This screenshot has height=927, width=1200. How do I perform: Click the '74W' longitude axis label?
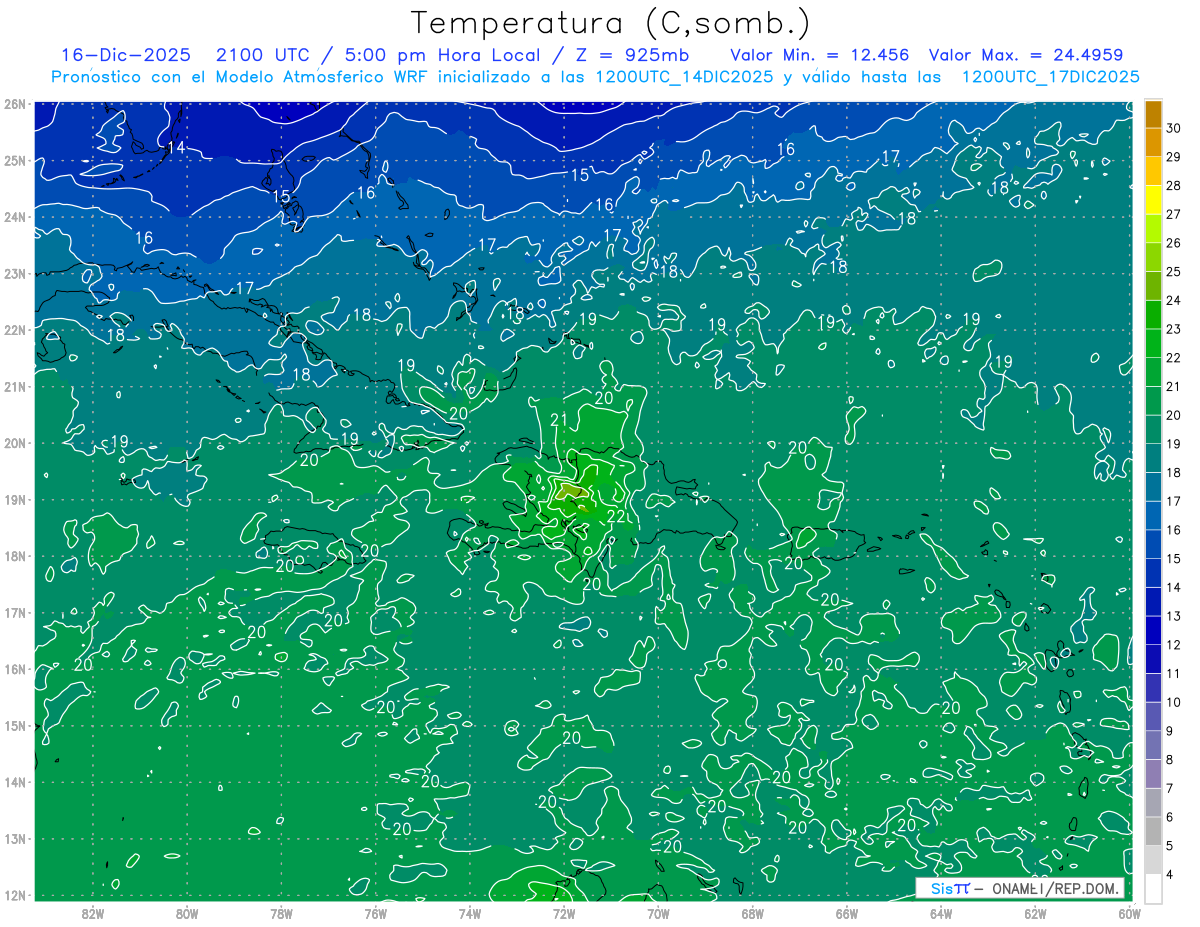coord(470,913)
